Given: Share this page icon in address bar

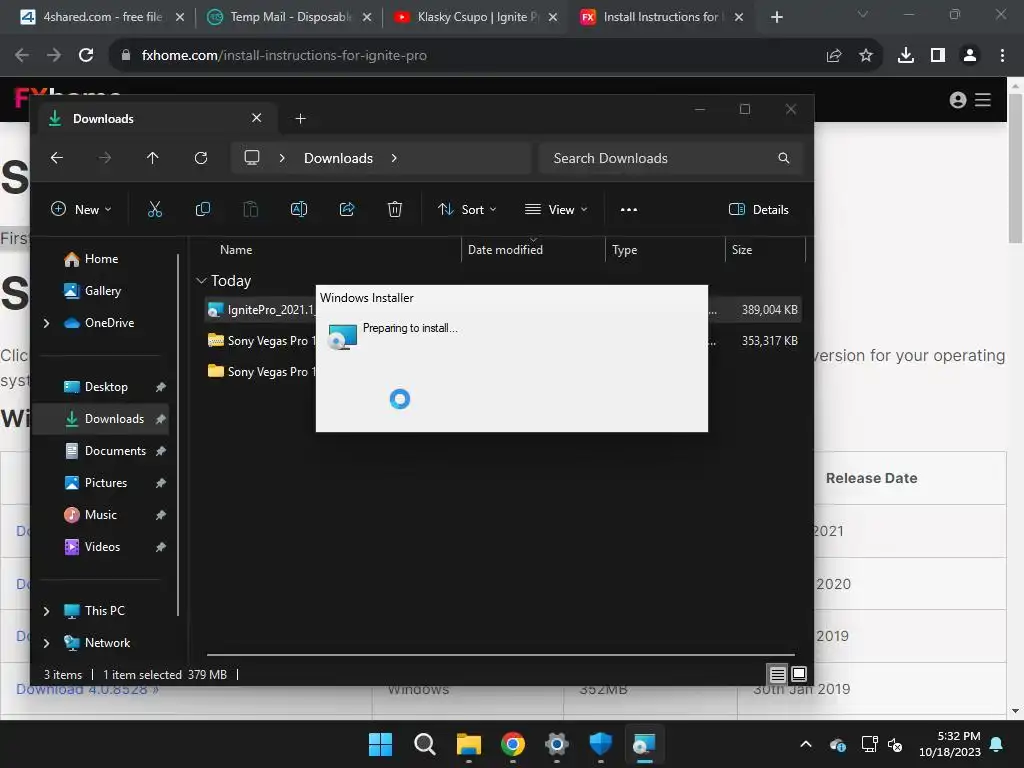Looking at the screenshot, I should pos(833,55).
